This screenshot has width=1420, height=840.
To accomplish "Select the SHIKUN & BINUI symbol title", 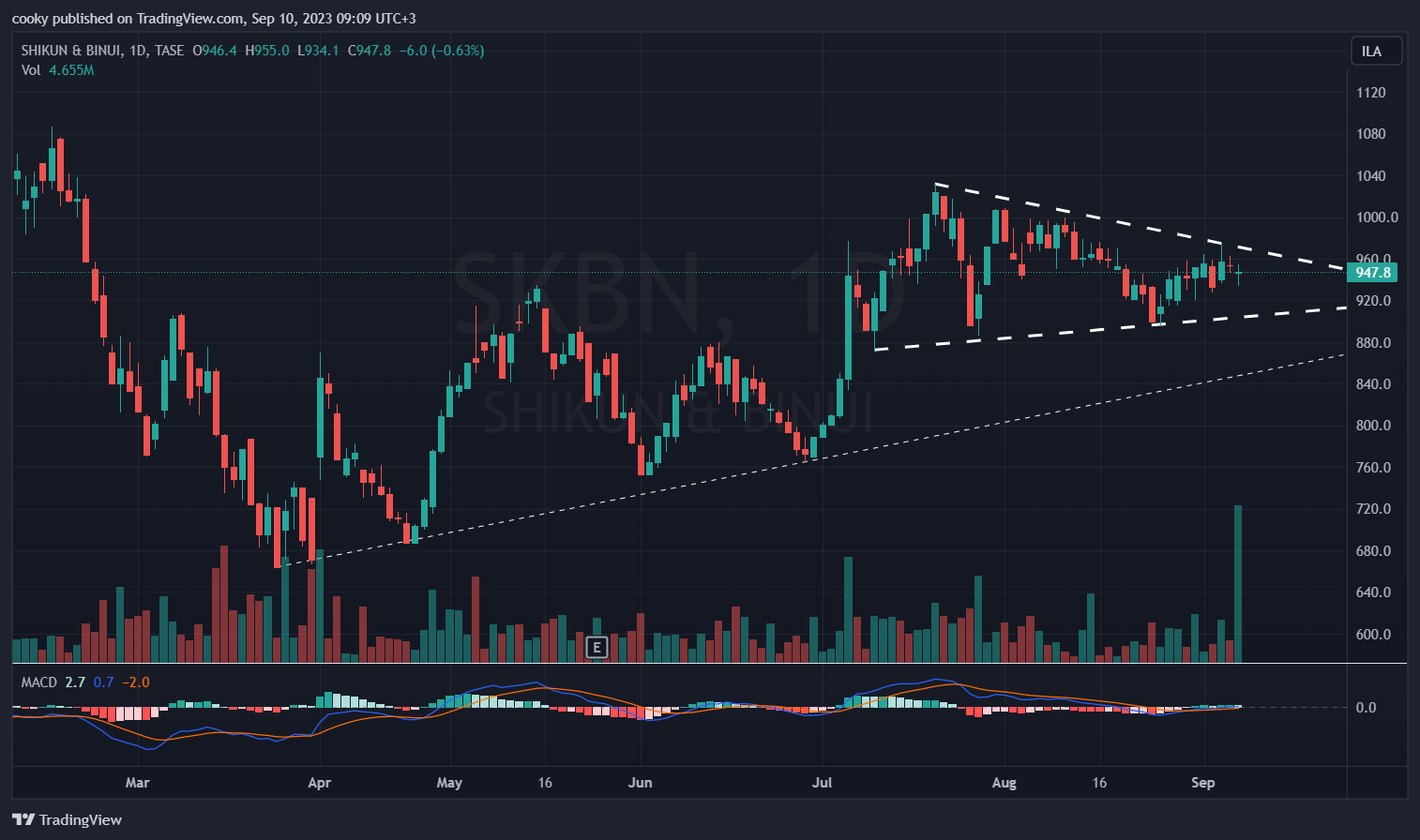I will (72, 51).
